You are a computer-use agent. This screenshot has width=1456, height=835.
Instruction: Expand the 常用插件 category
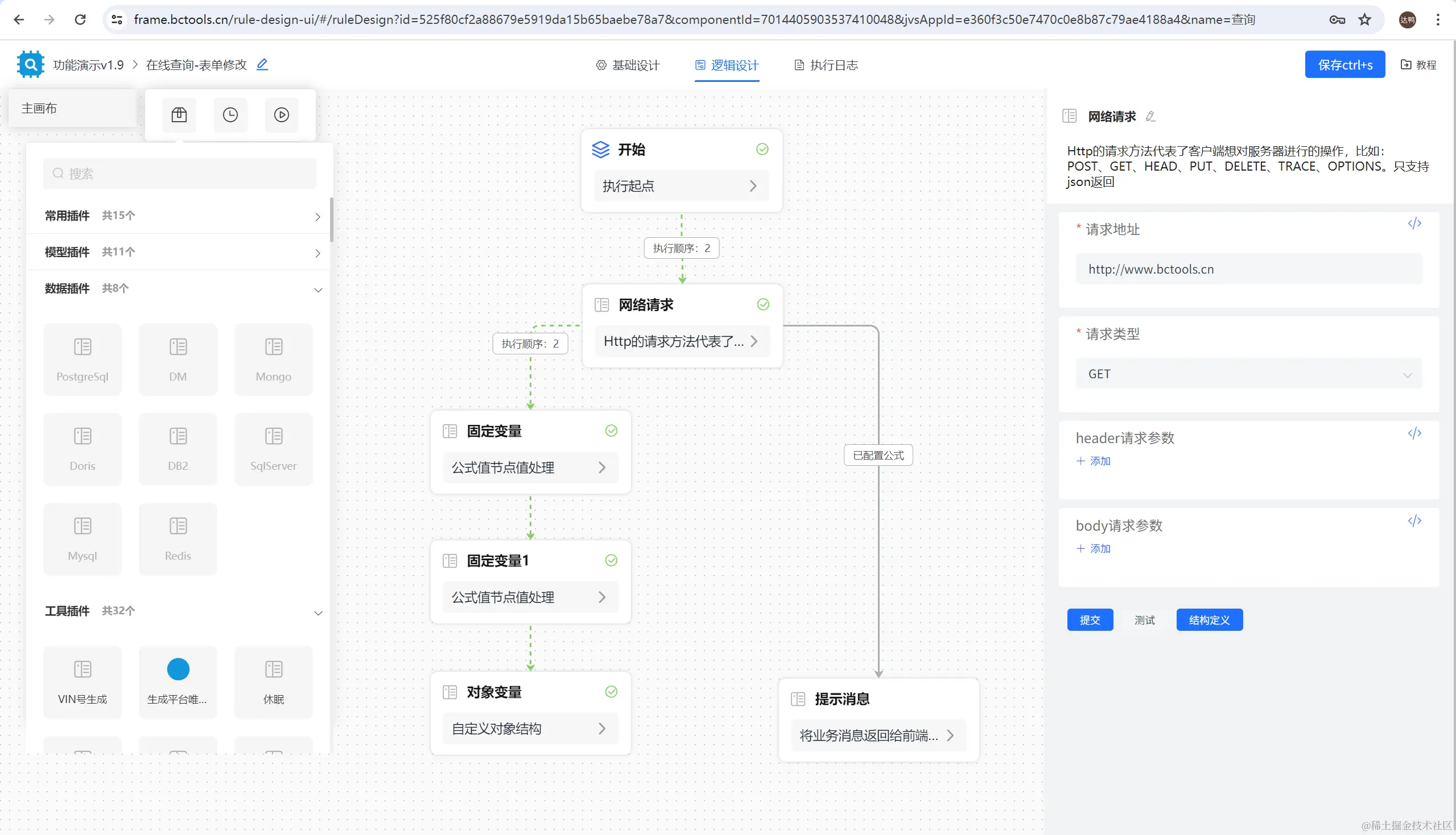click(179, 216)
